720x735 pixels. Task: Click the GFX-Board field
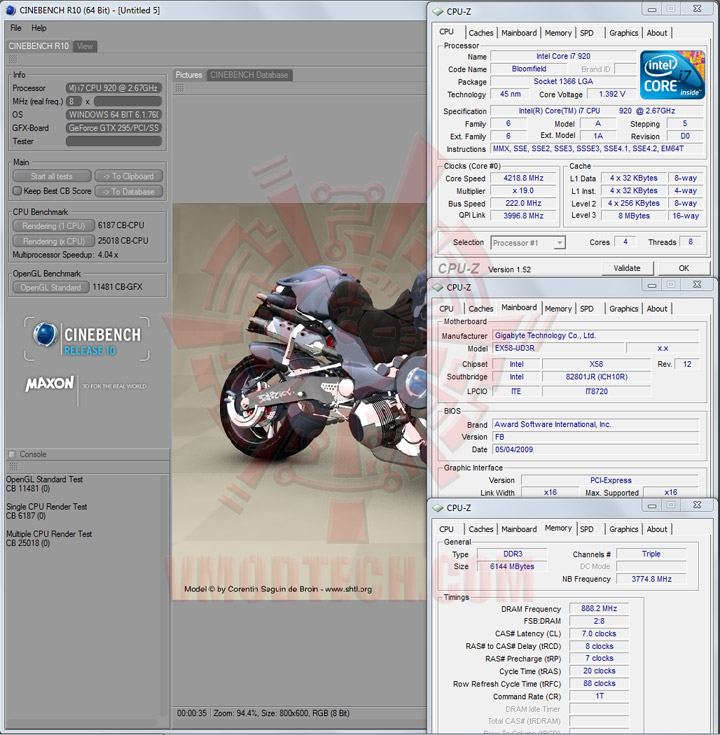[x=113, y=128]
